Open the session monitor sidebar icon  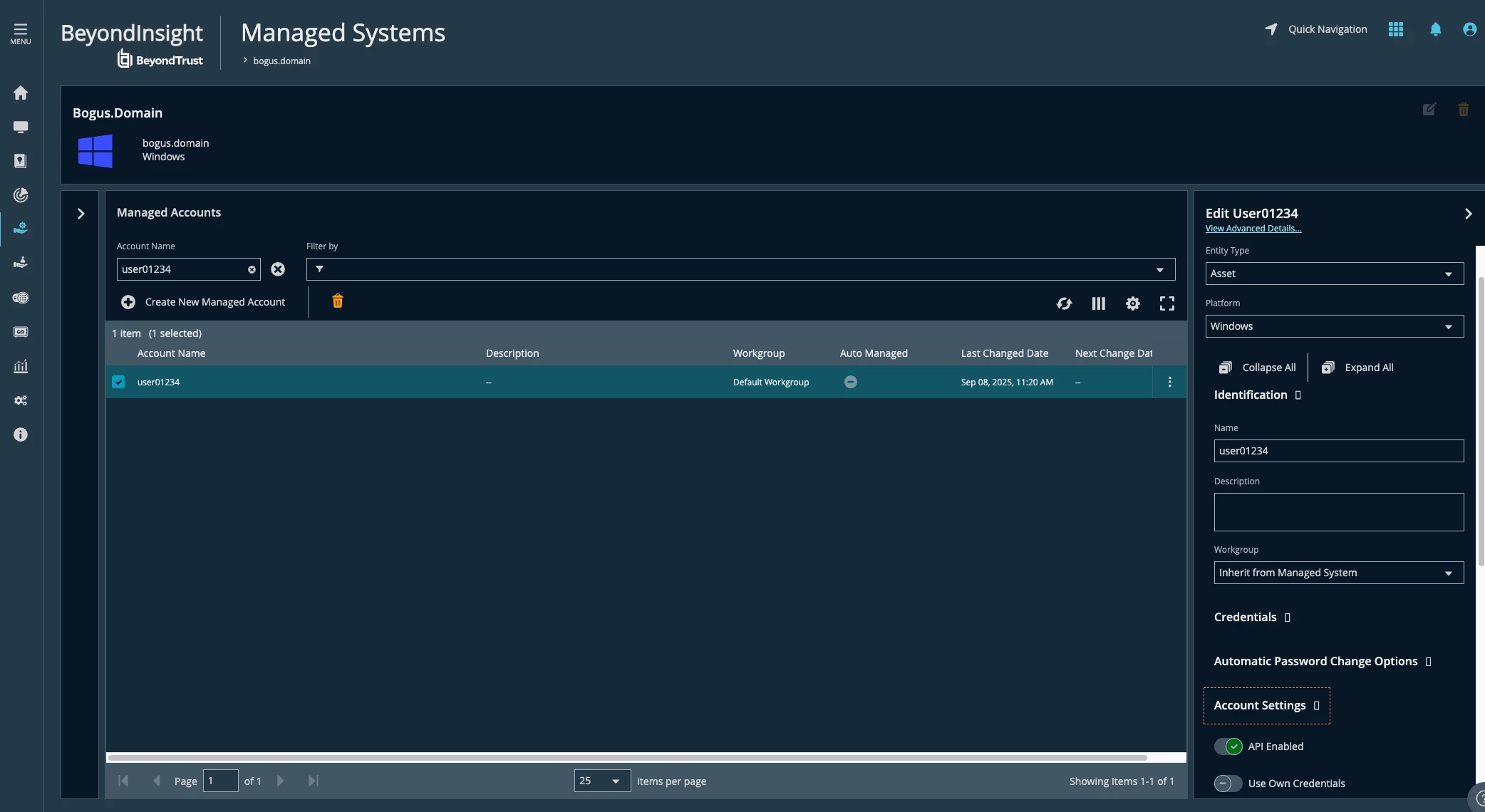[x=21, y=332]
